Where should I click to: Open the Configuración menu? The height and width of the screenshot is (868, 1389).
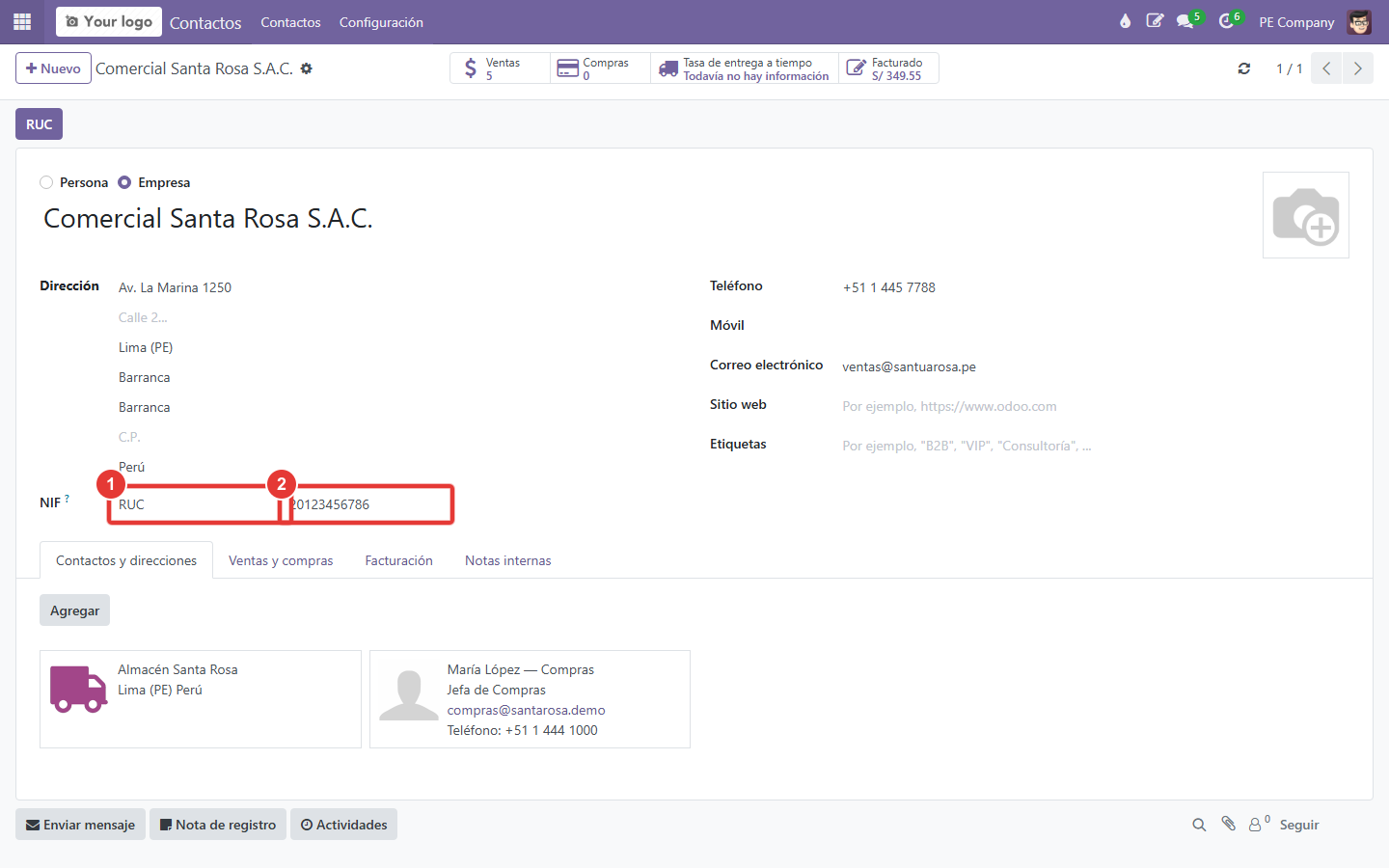coord(381,22)
